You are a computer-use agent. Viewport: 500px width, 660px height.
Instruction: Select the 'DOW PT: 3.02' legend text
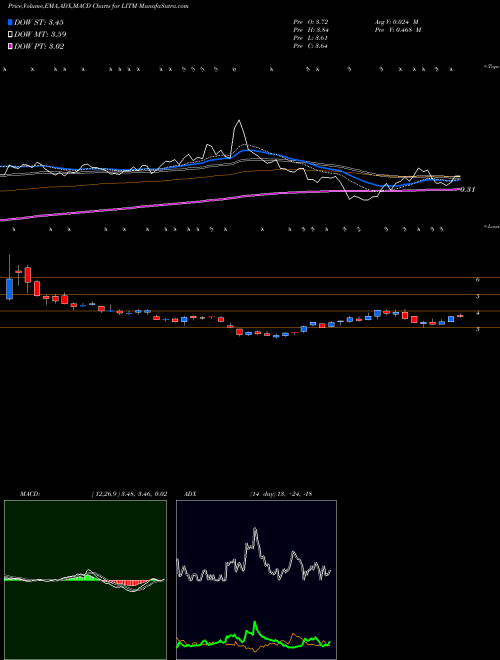pos(39,46)
